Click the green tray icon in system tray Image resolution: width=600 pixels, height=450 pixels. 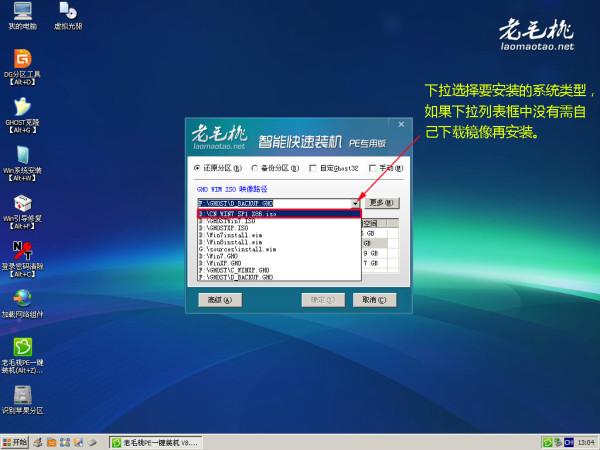click(548, 443)
